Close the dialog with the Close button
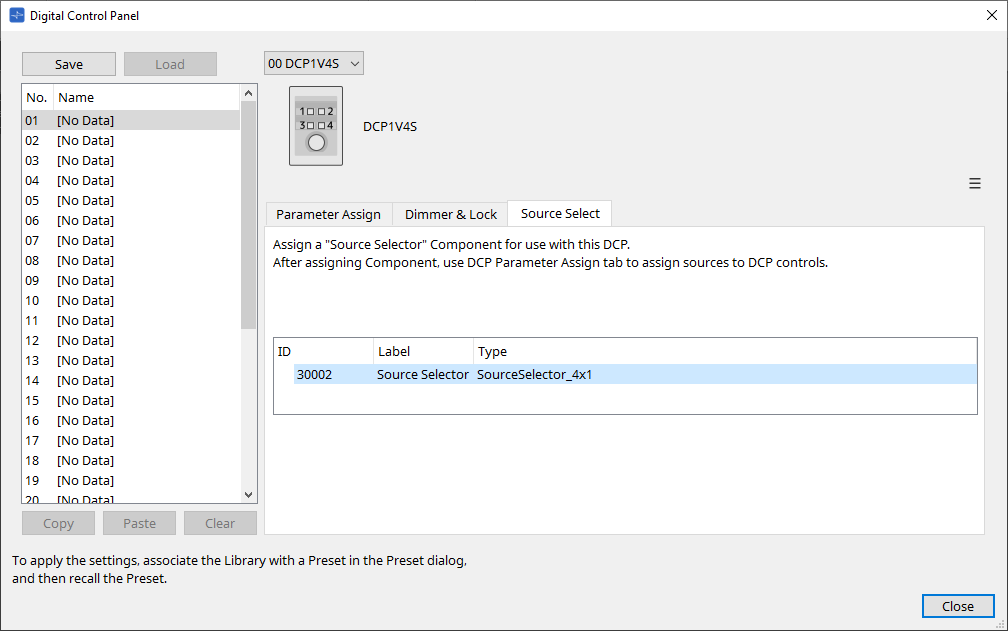The image size is (1008, 631). click(x=957, y=605)
